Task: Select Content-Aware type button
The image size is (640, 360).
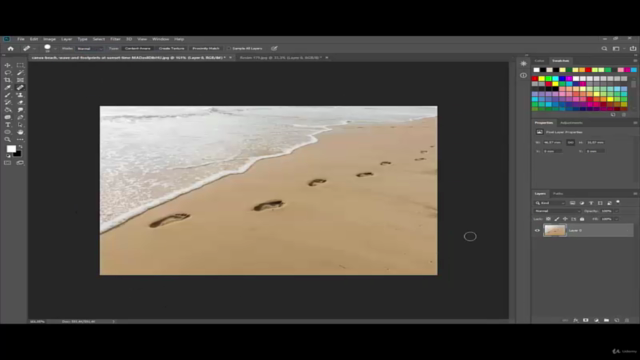Action: [138, 49]
